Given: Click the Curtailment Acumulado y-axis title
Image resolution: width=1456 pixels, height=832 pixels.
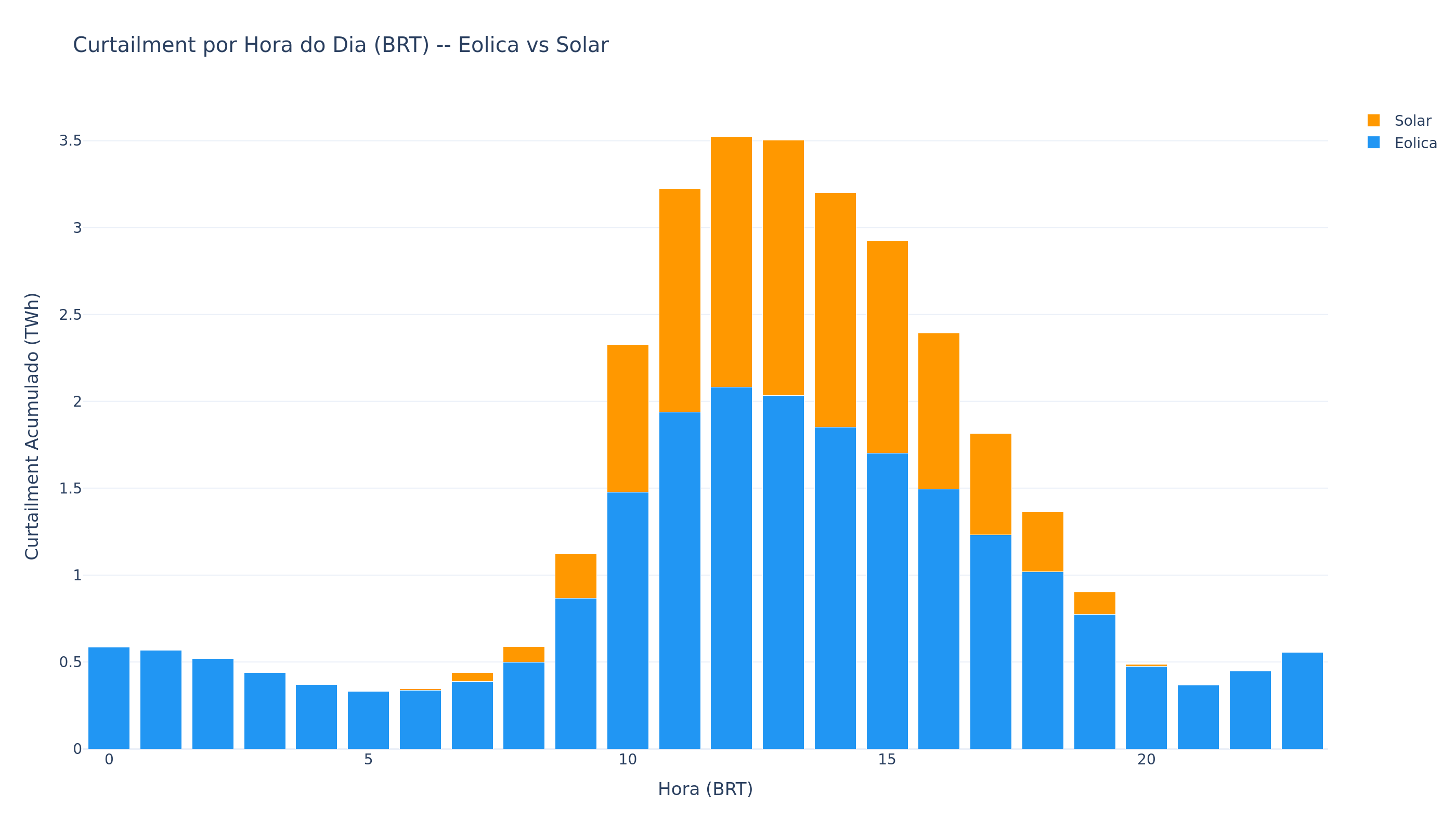Looking at the screenshot, I should [x=32, y=426].
